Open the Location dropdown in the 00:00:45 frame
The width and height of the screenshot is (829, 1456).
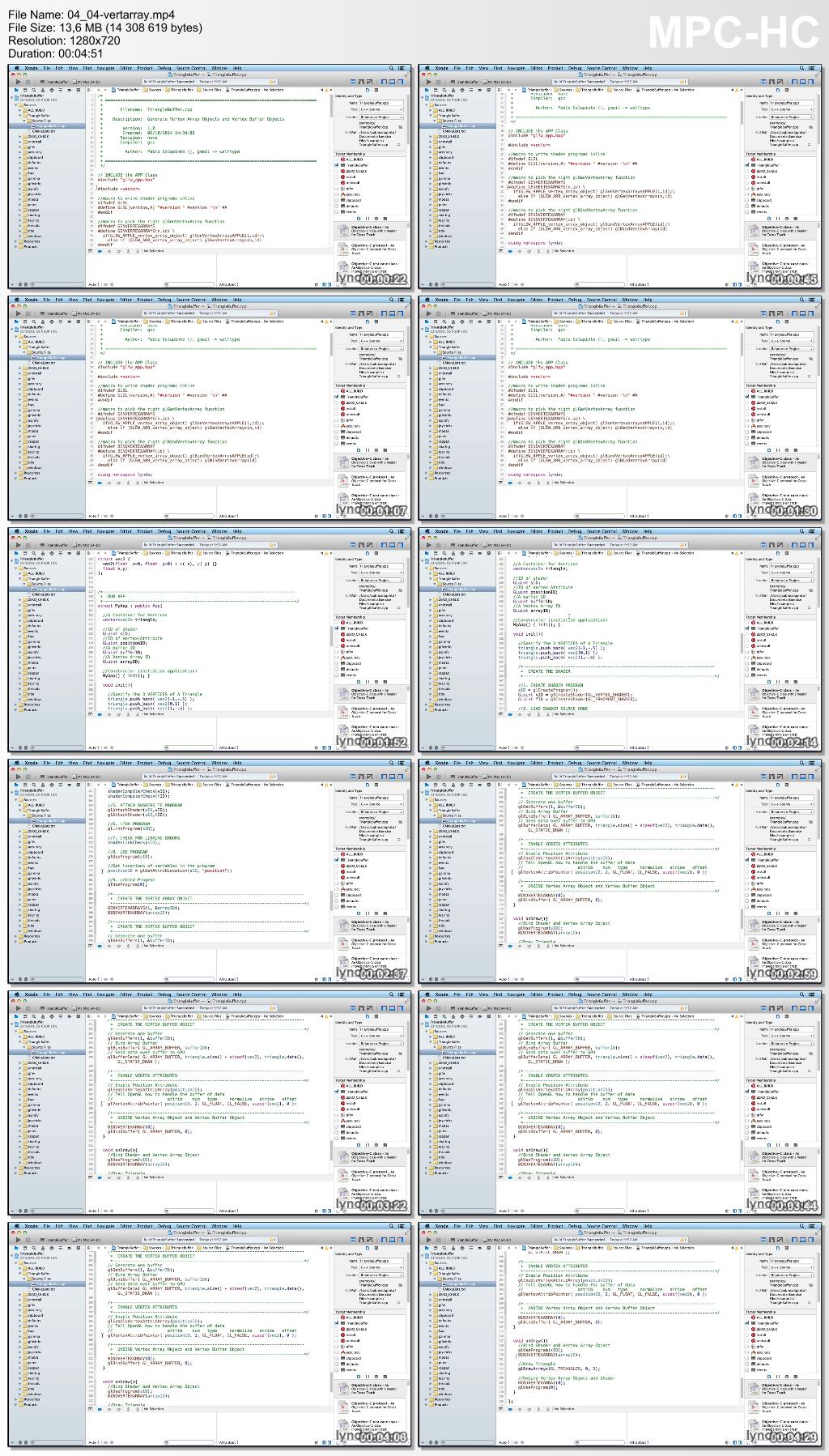(x=793, y=116)
